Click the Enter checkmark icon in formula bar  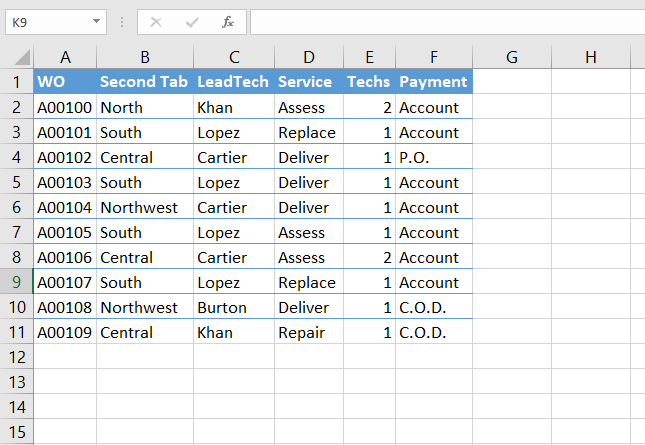[x=192, y=22]
